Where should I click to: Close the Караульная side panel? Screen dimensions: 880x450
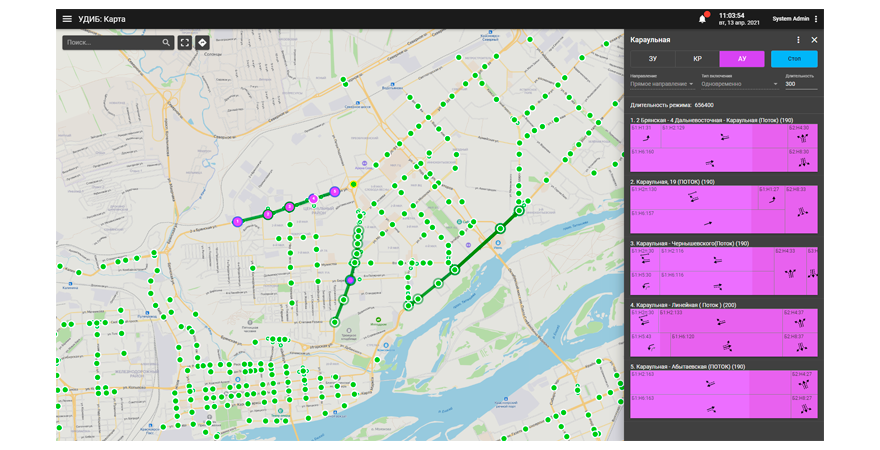point(814,40)
